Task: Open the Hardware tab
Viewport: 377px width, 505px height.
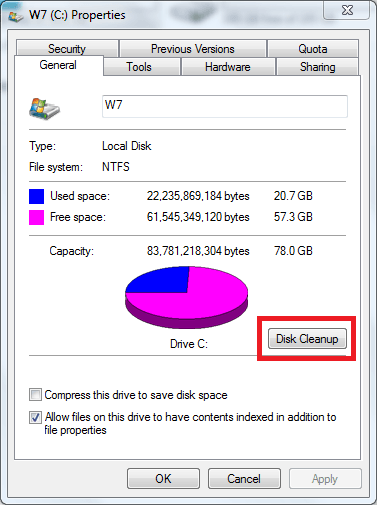Action: pos(228,67)
